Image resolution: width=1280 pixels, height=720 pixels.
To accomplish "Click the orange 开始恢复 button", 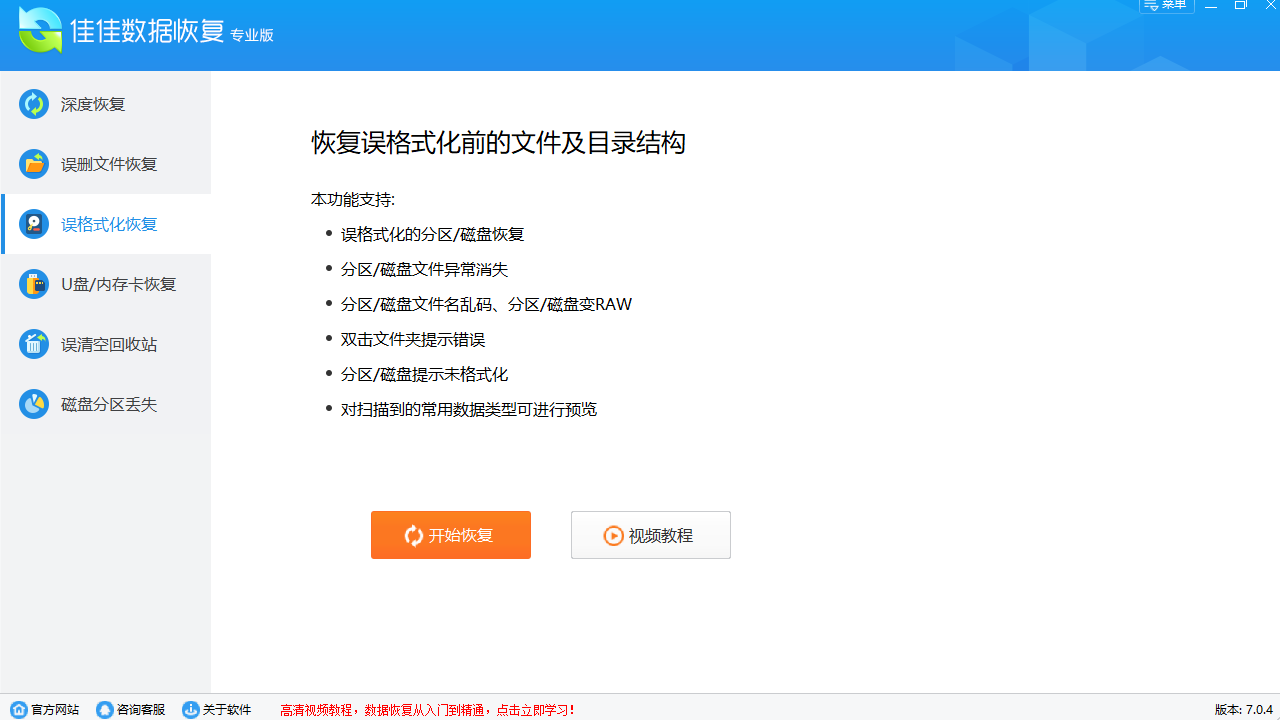I will click(451, 535).
